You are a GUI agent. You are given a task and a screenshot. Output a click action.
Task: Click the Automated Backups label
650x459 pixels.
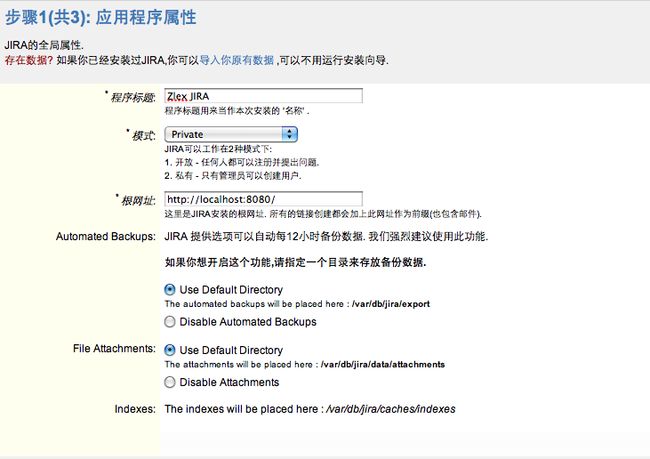pos(106,236)
